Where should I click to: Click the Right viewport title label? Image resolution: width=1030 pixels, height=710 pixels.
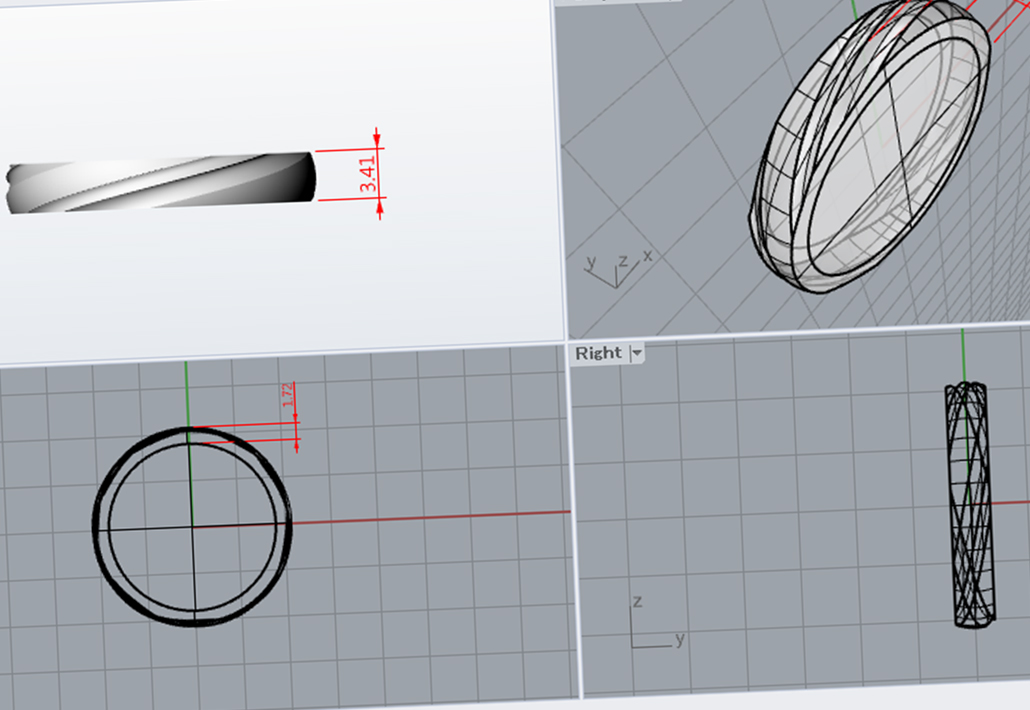[x=598, y=353]
